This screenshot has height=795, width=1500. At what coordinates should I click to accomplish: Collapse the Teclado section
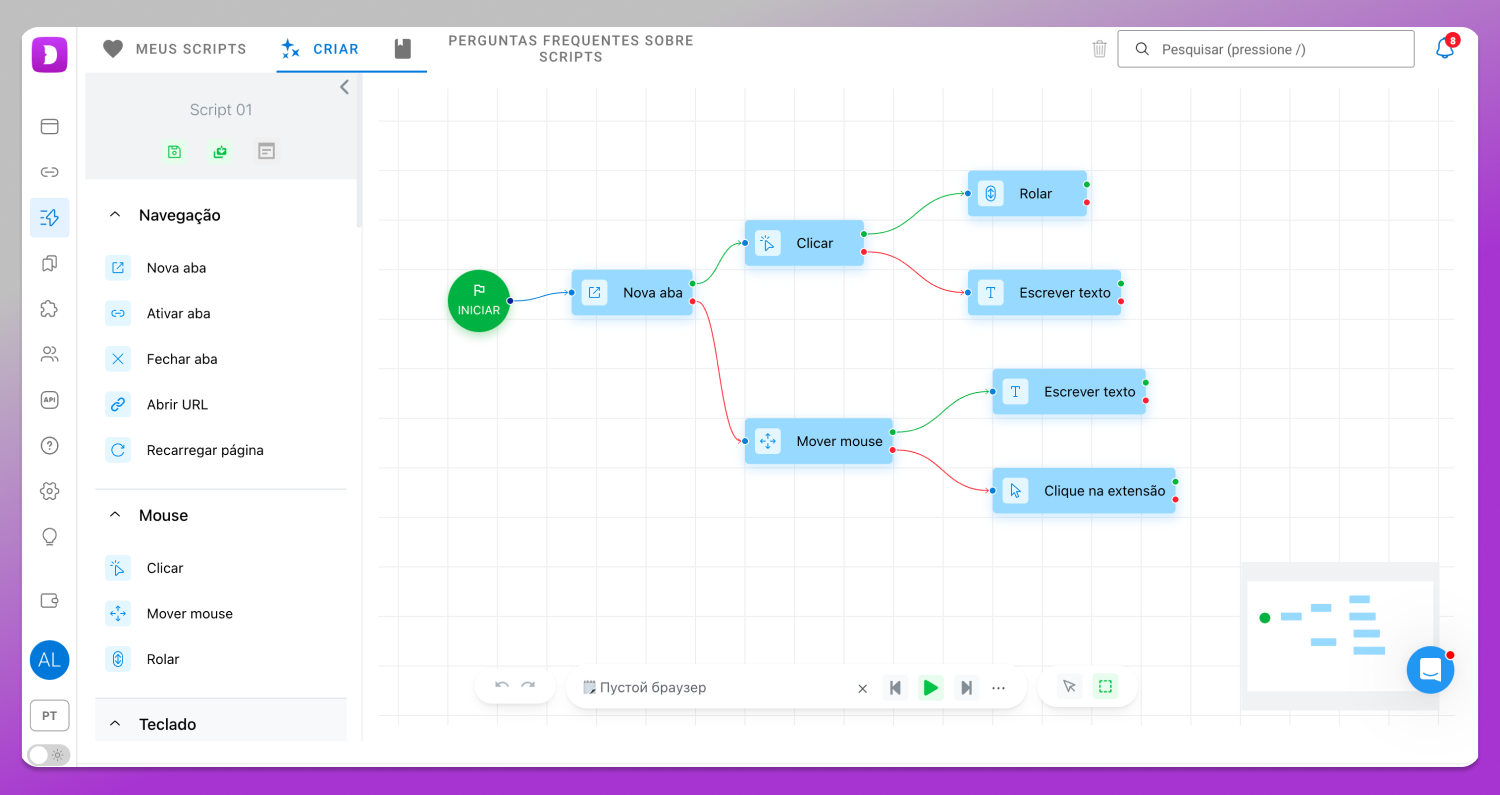tap(115, 723)
